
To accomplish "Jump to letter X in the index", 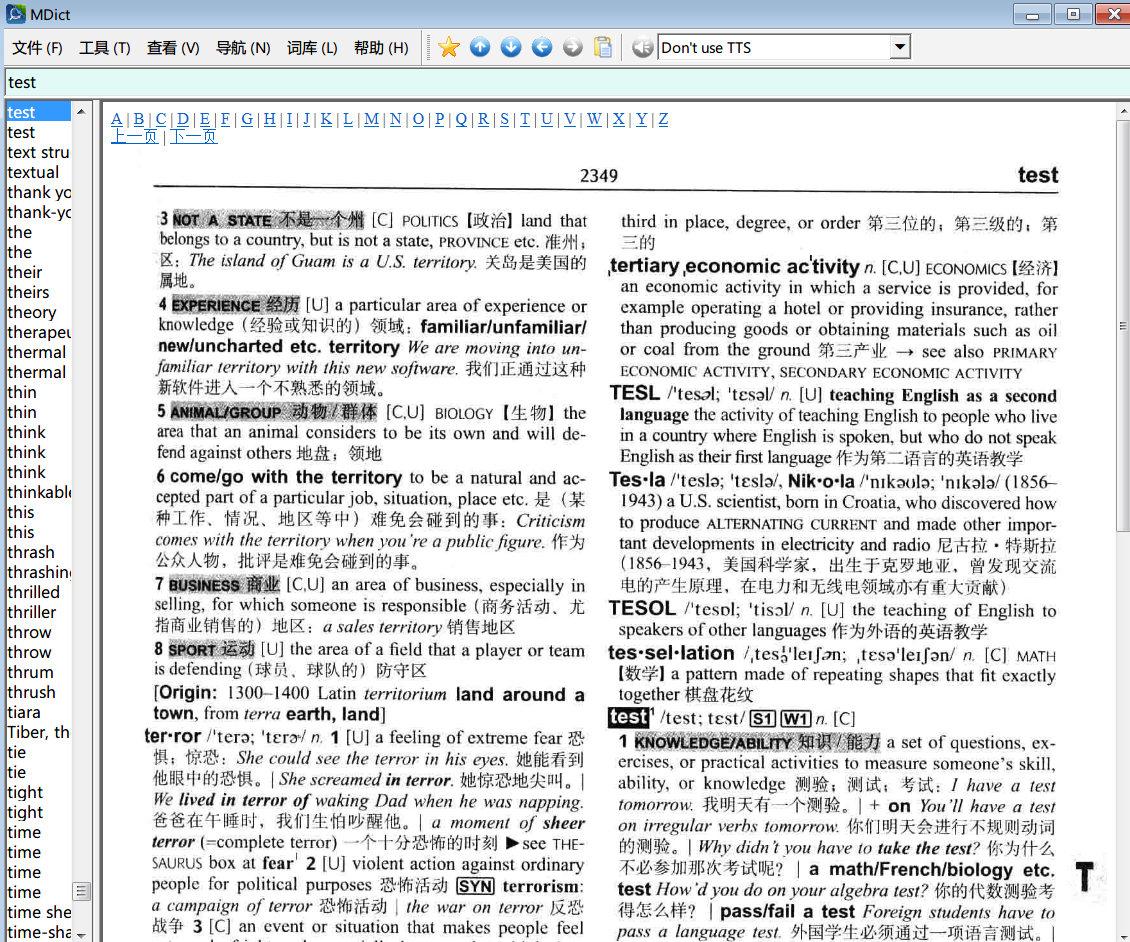I will [618, 119].
